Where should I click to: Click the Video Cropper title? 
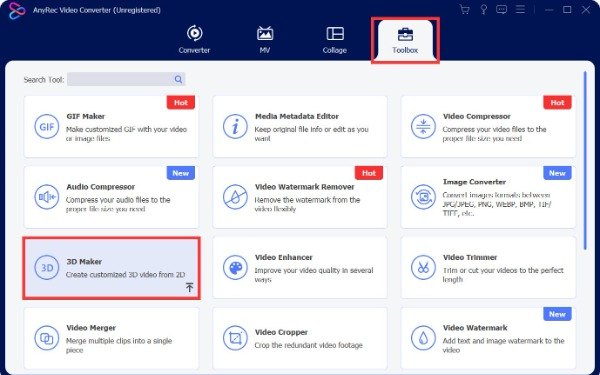click(x=281, y=332)
